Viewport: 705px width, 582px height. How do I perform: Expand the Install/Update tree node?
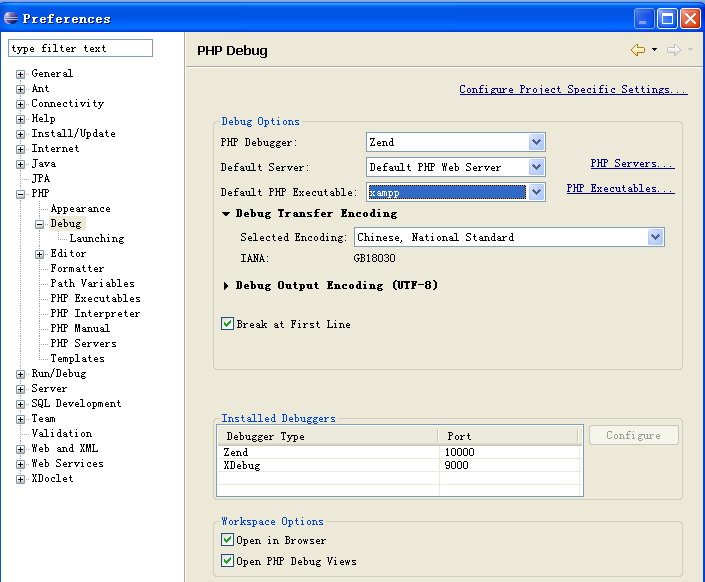(20, 134)
